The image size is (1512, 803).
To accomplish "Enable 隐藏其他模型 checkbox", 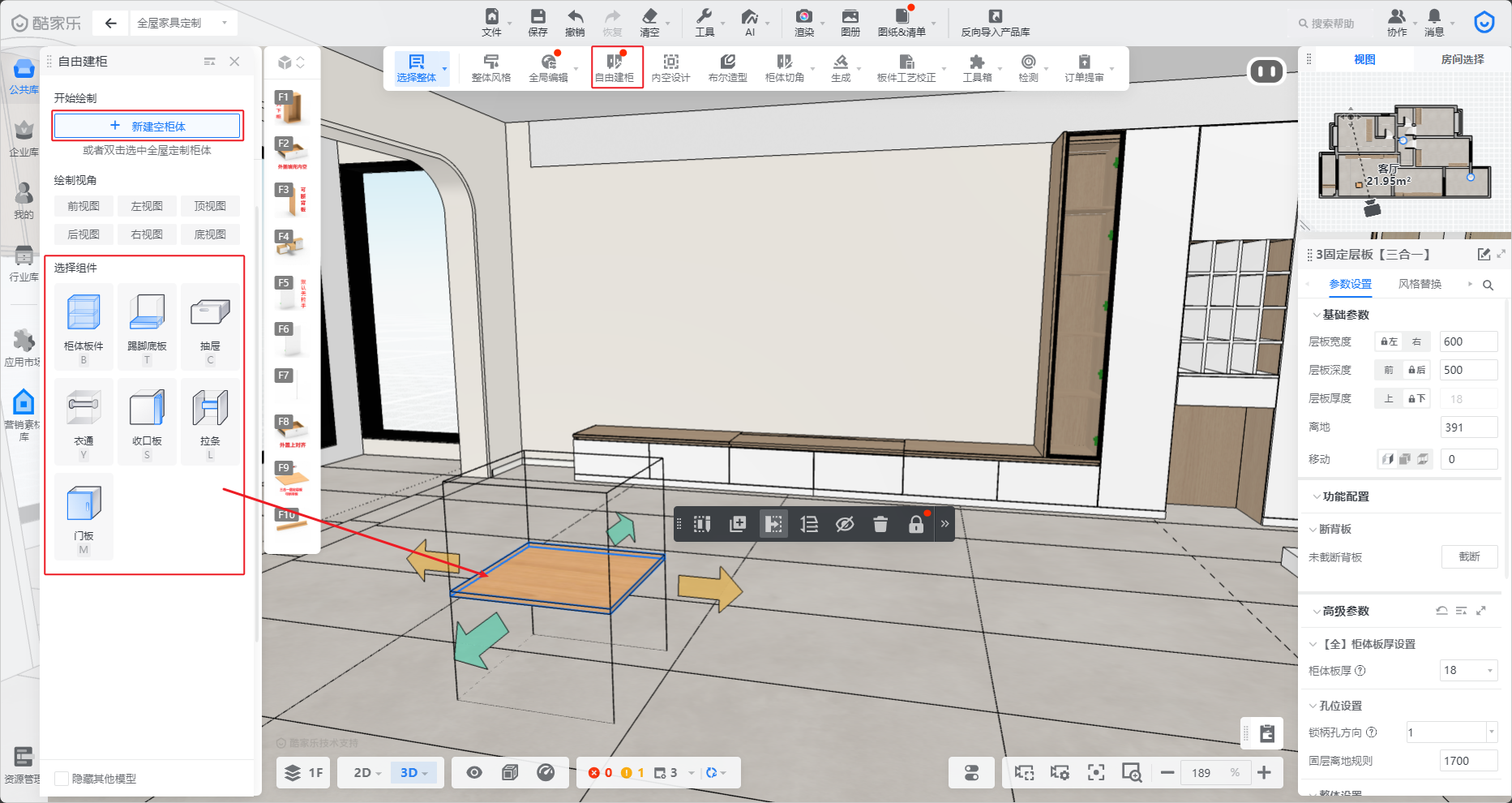I will click(x=62, y=779).
